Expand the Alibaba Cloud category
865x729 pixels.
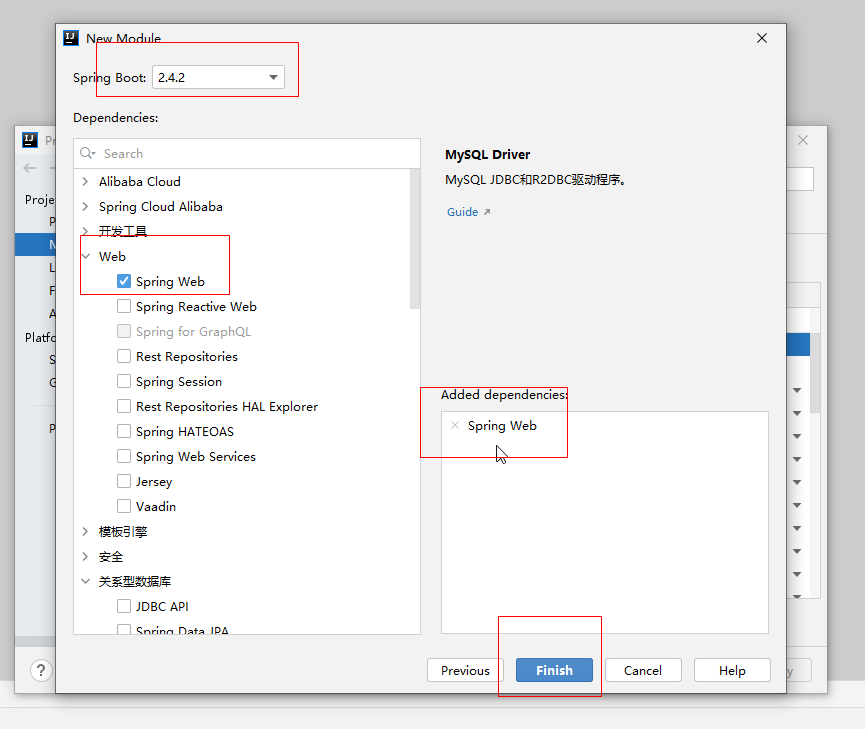pos(85,181)
